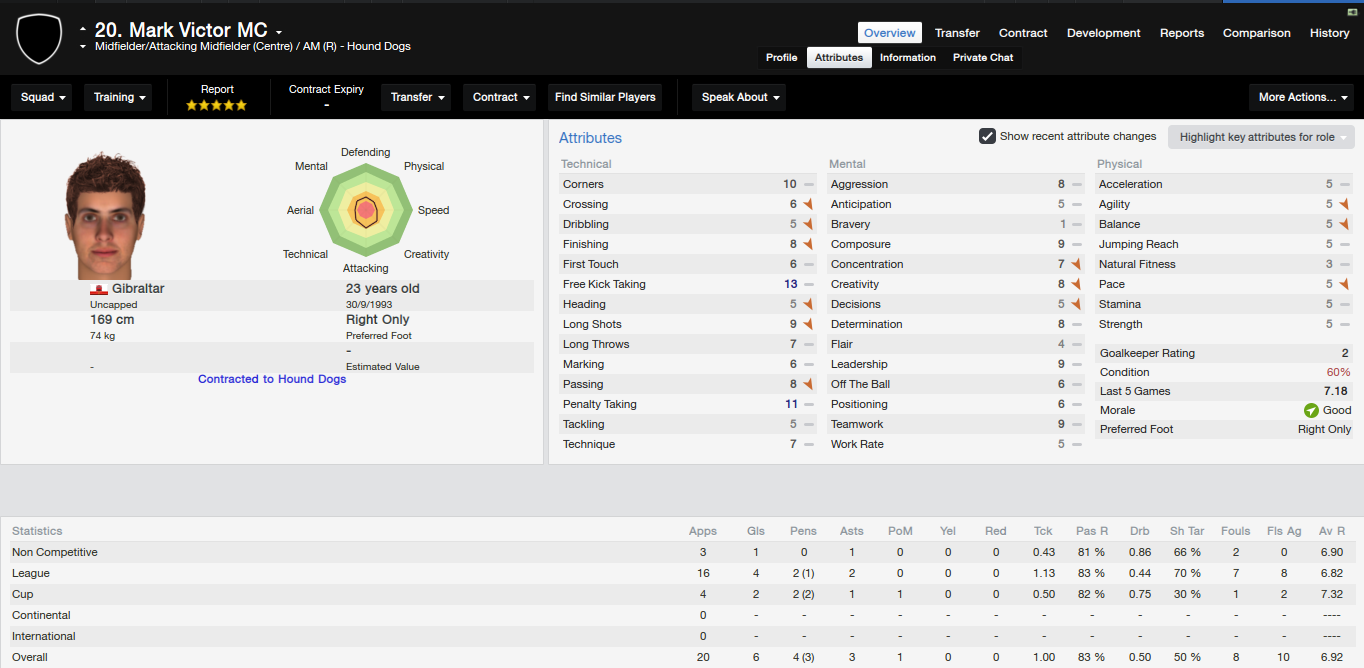Viewport: 1364px width, 668px height.
Task: Click the five-star report rating
Action: pos(217,105)
